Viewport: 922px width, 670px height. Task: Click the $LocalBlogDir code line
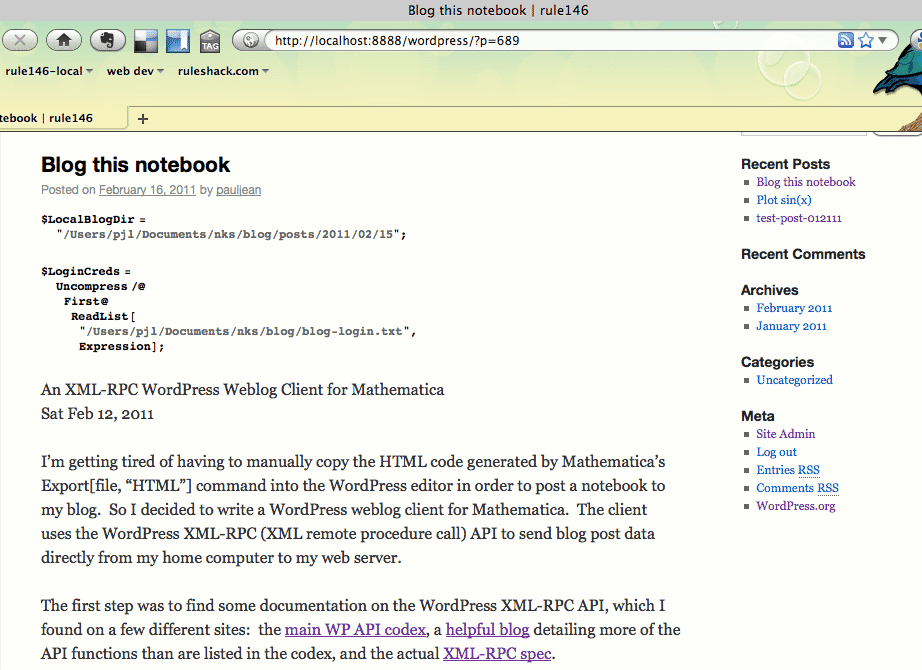[93, 219]
